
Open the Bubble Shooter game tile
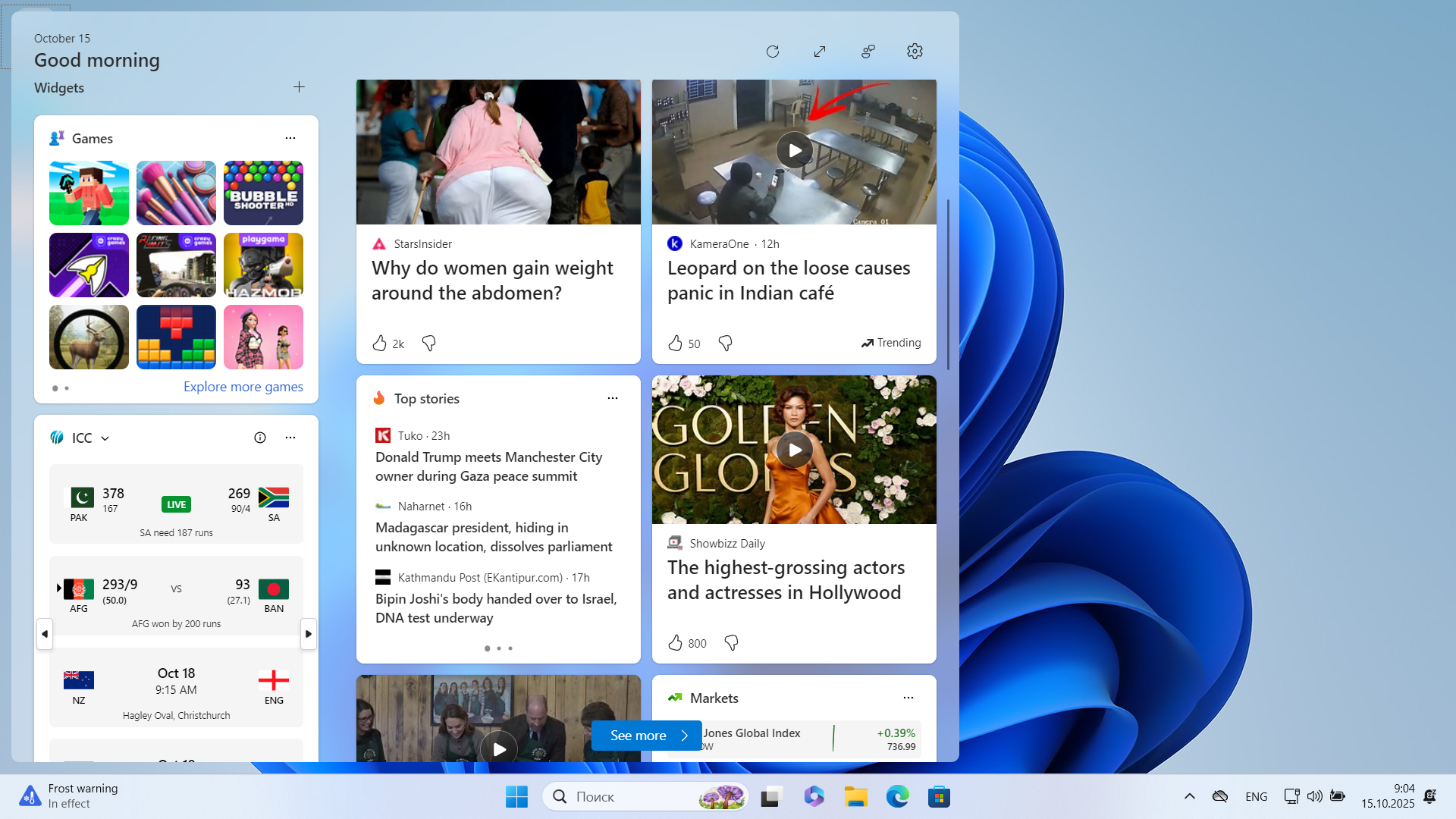click(x=263, y=193)
